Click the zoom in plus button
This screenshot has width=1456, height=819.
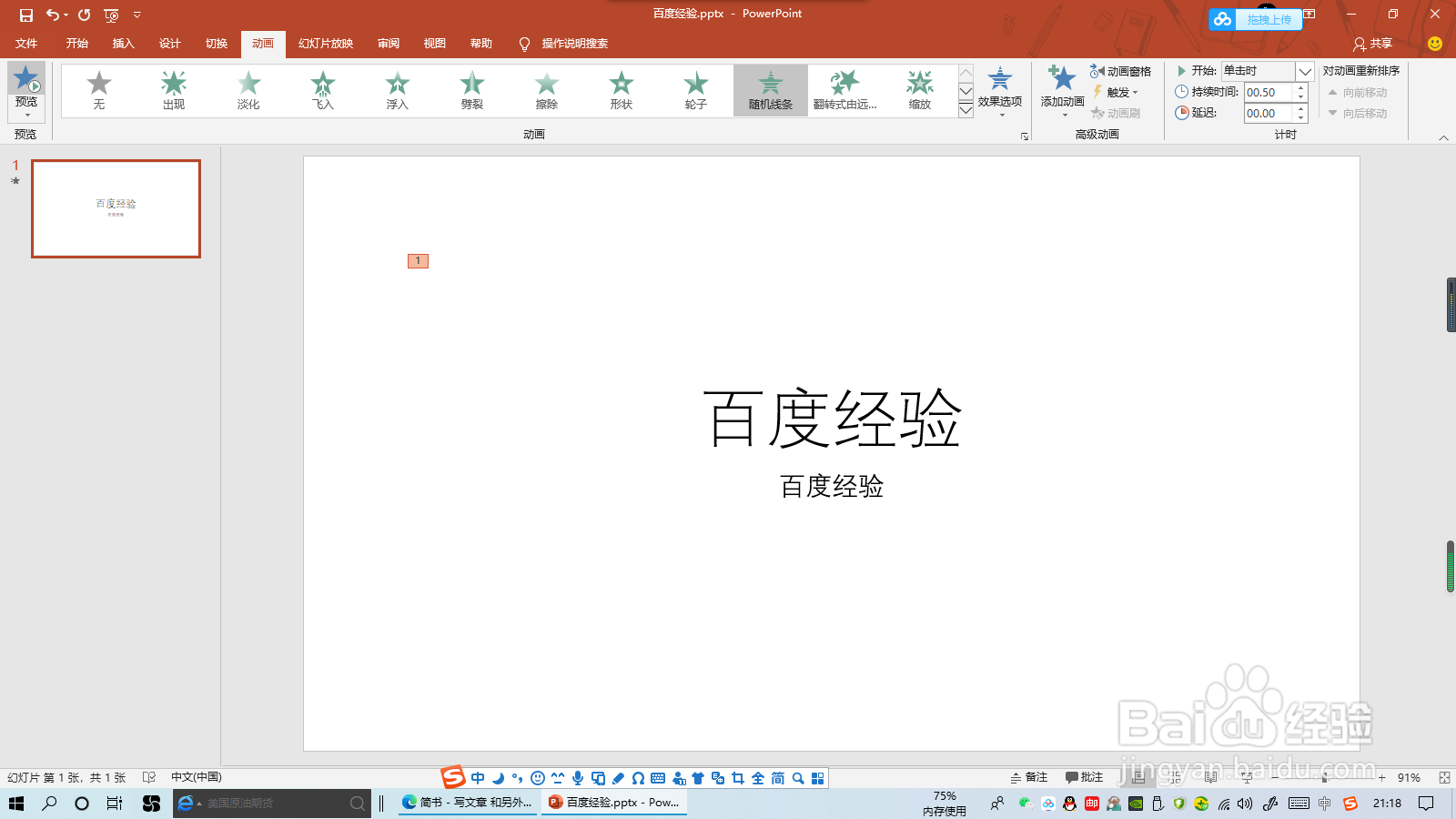(x=1381, y=778)
